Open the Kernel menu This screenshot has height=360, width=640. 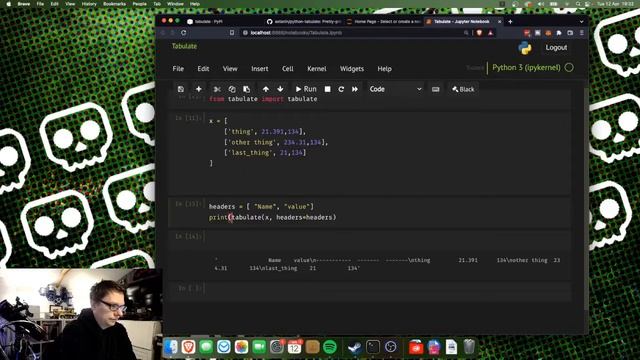point(317,69)
